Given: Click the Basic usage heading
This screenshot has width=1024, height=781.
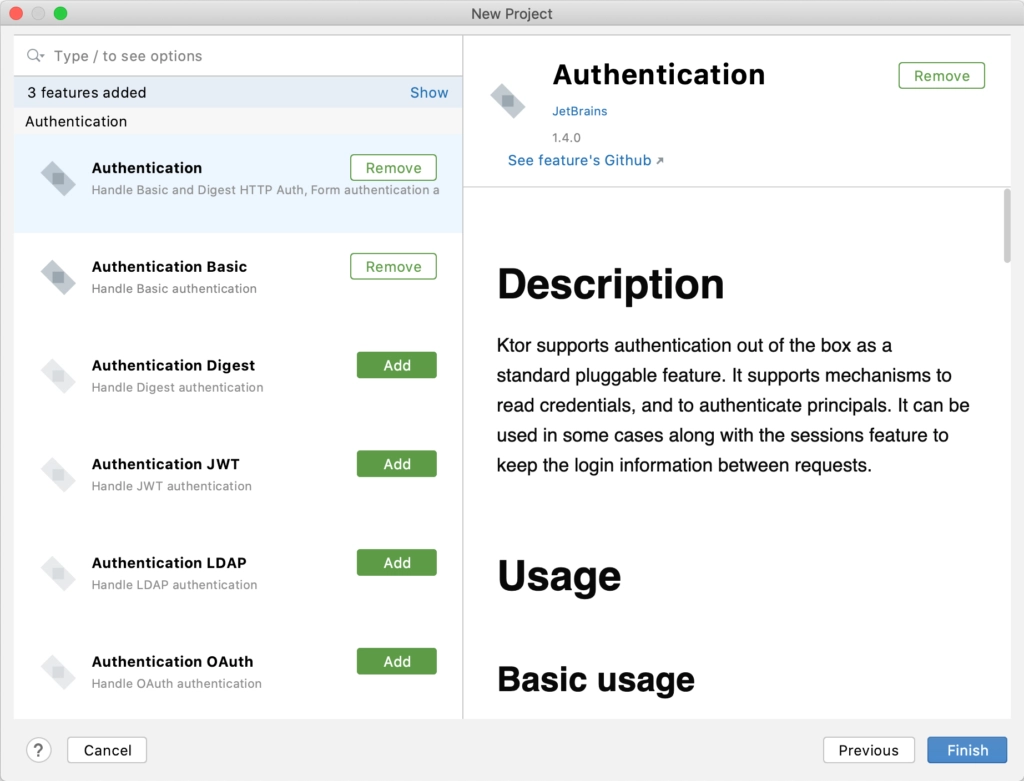Looking at the screenshot, I should (x=596, y=680).
